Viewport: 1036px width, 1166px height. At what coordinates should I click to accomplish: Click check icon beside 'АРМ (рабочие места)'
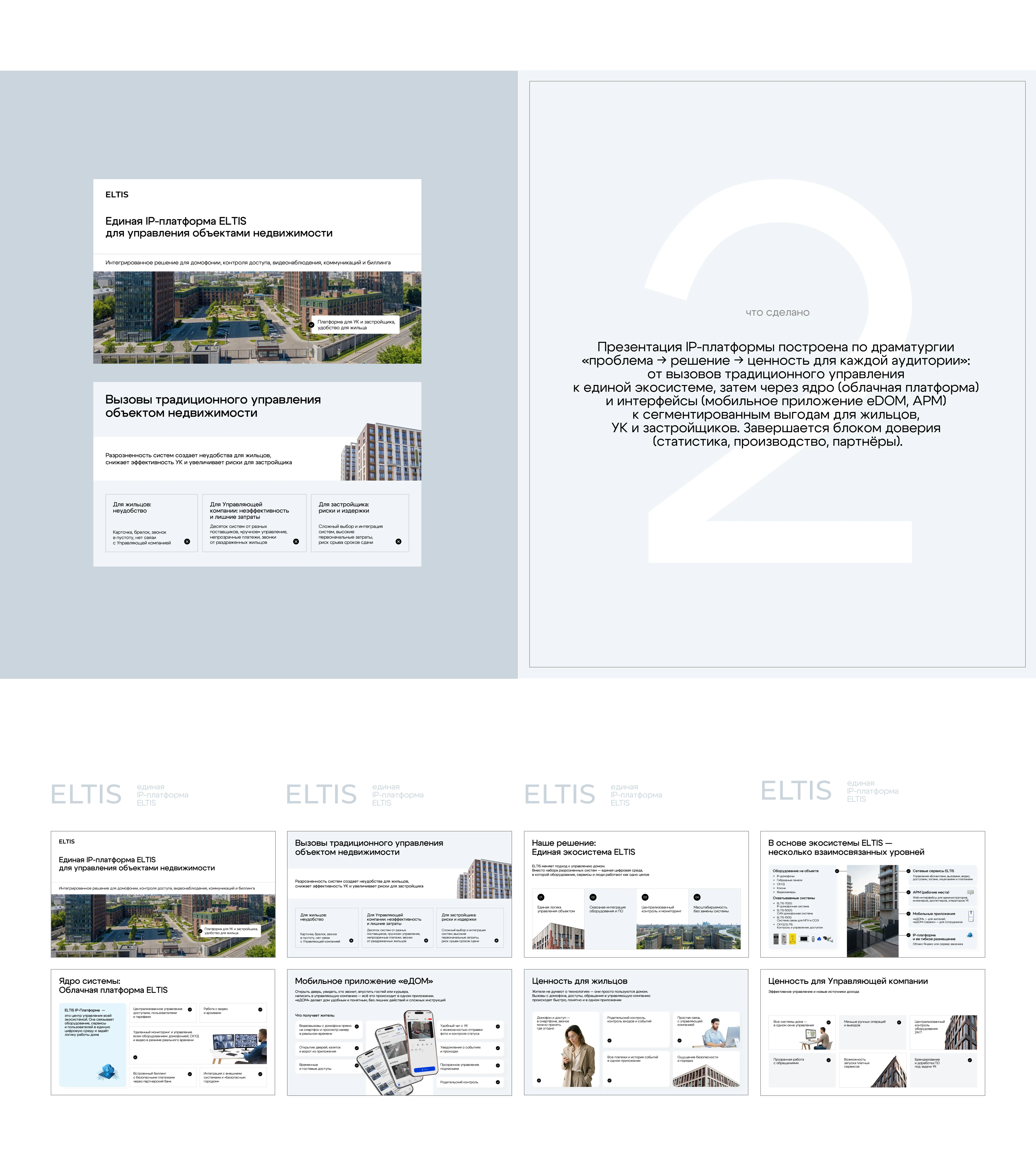click(908, 892)
